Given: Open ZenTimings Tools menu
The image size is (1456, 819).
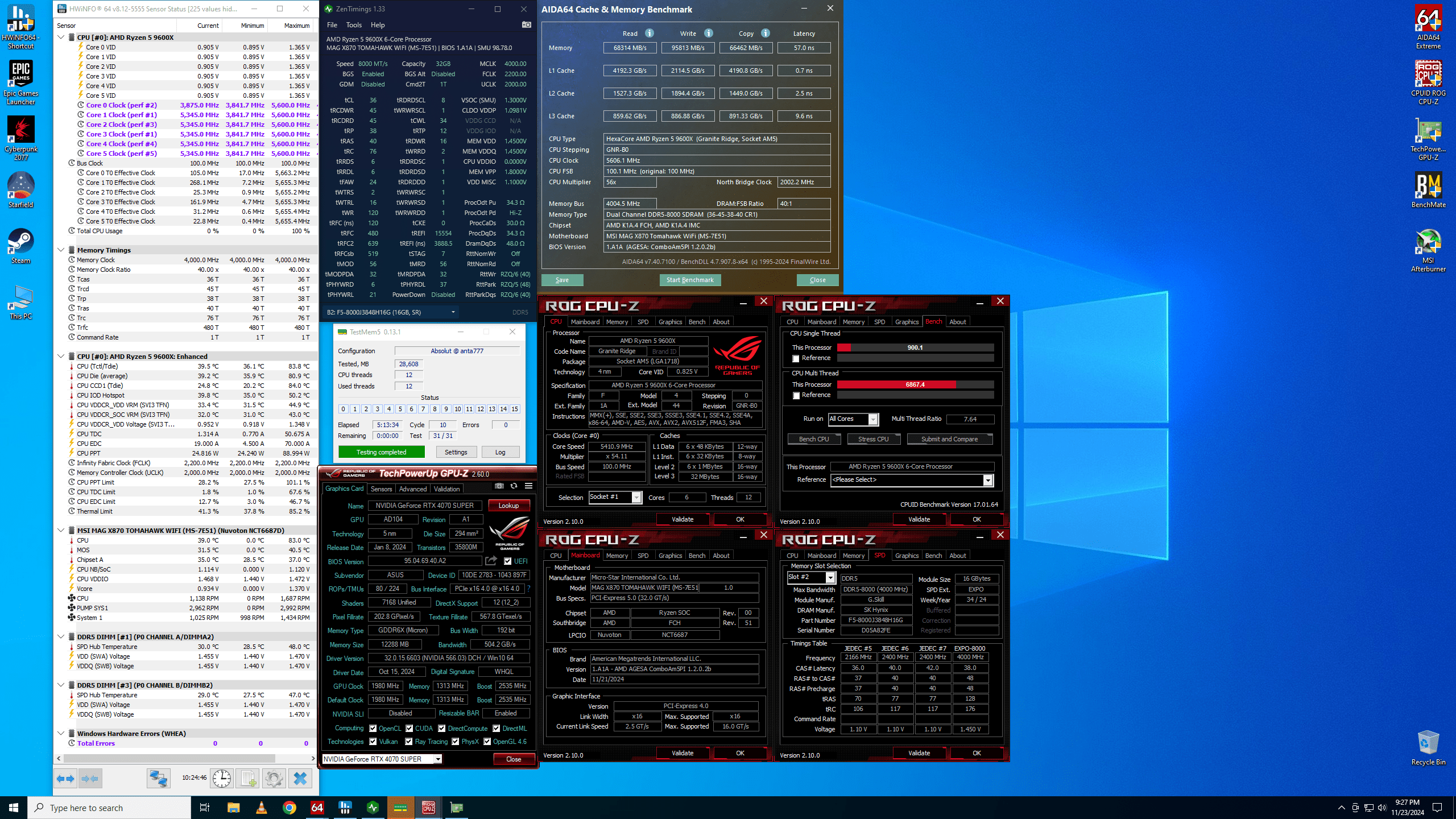Looking at the screenshot, I should [354, 25].
